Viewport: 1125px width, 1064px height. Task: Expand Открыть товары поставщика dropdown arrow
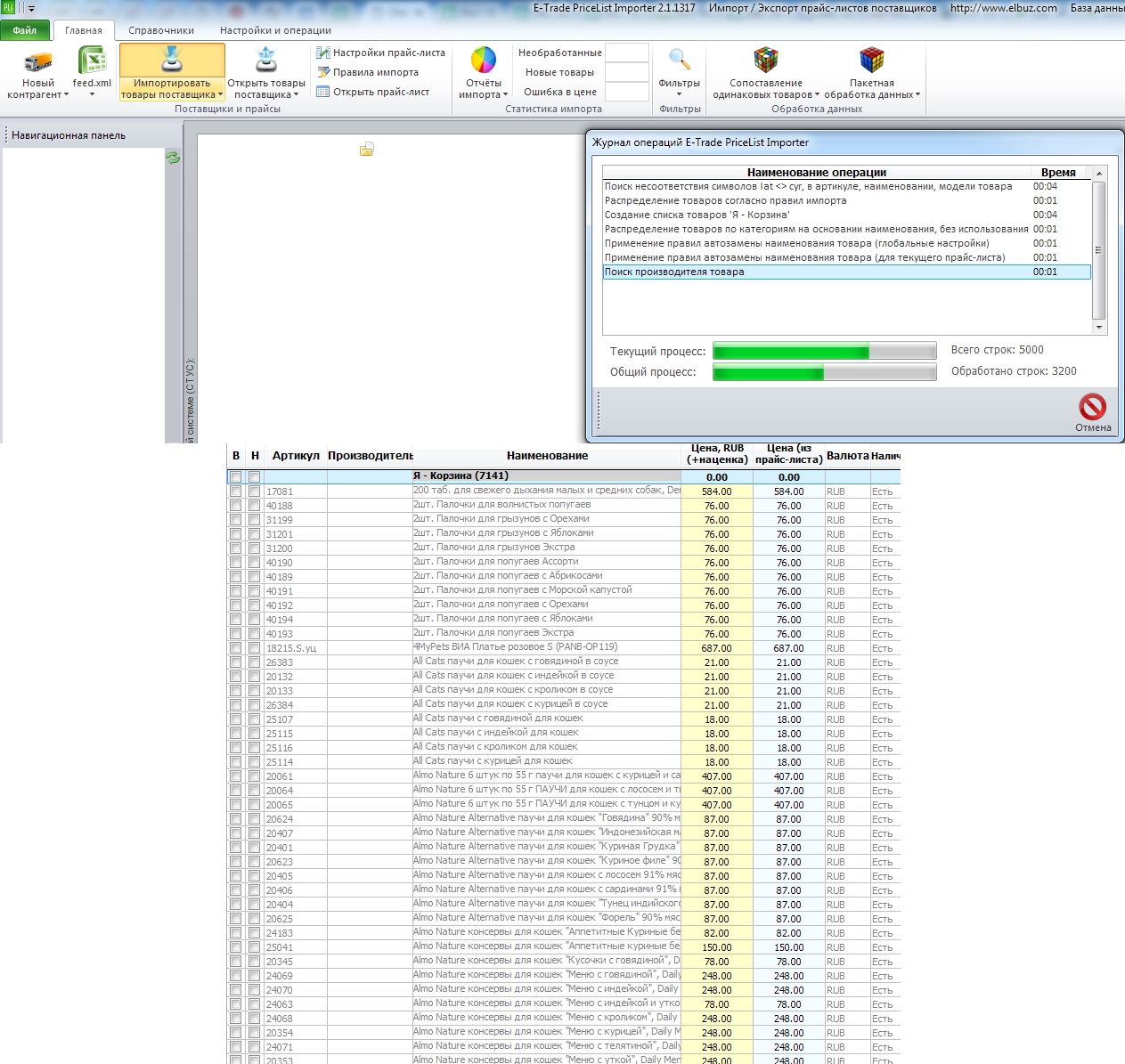click(x=296, y=95)
